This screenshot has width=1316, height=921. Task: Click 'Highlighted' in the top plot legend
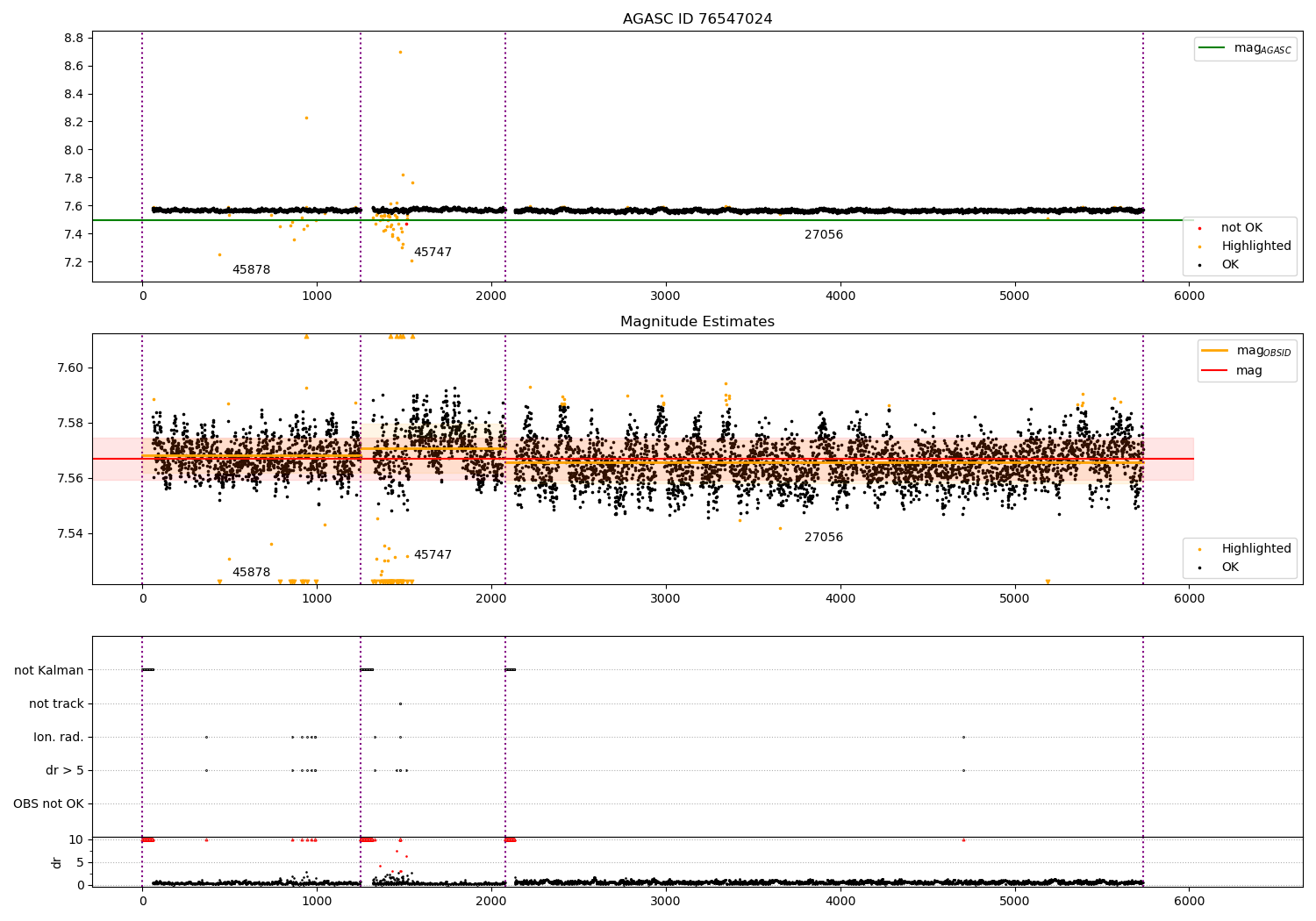[1246, 246]
